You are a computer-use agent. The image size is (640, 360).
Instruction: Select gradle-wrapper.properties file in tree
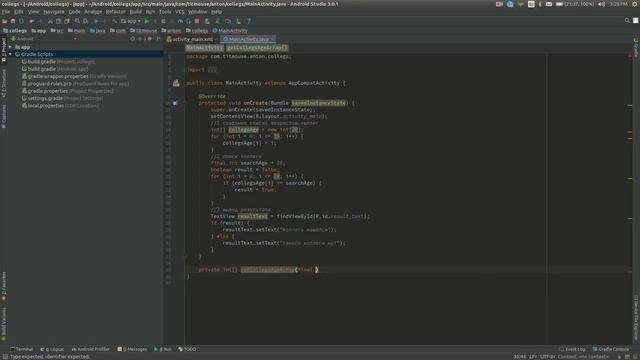[74, 77]
